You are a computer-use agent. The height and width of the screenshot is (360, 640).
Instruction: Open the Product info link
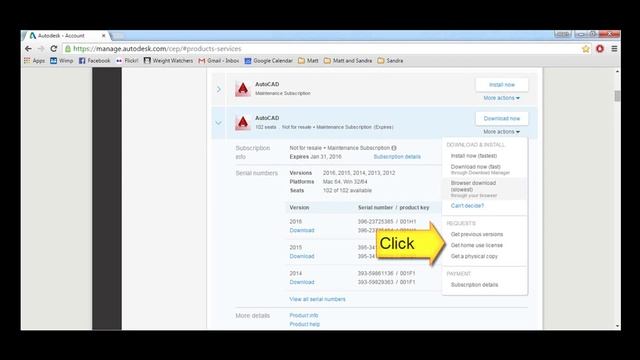pos(304,316)
